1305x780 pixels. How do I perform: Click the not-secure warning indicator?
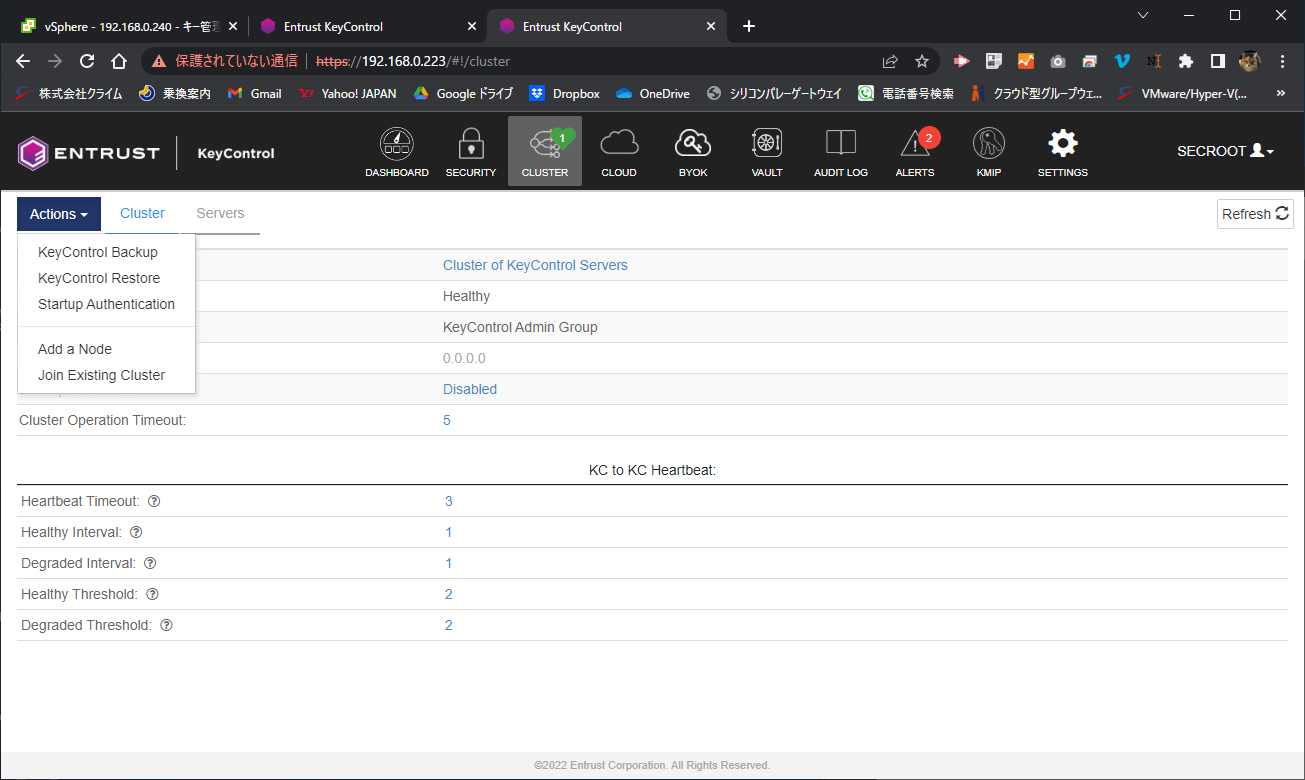coord(226,61)
